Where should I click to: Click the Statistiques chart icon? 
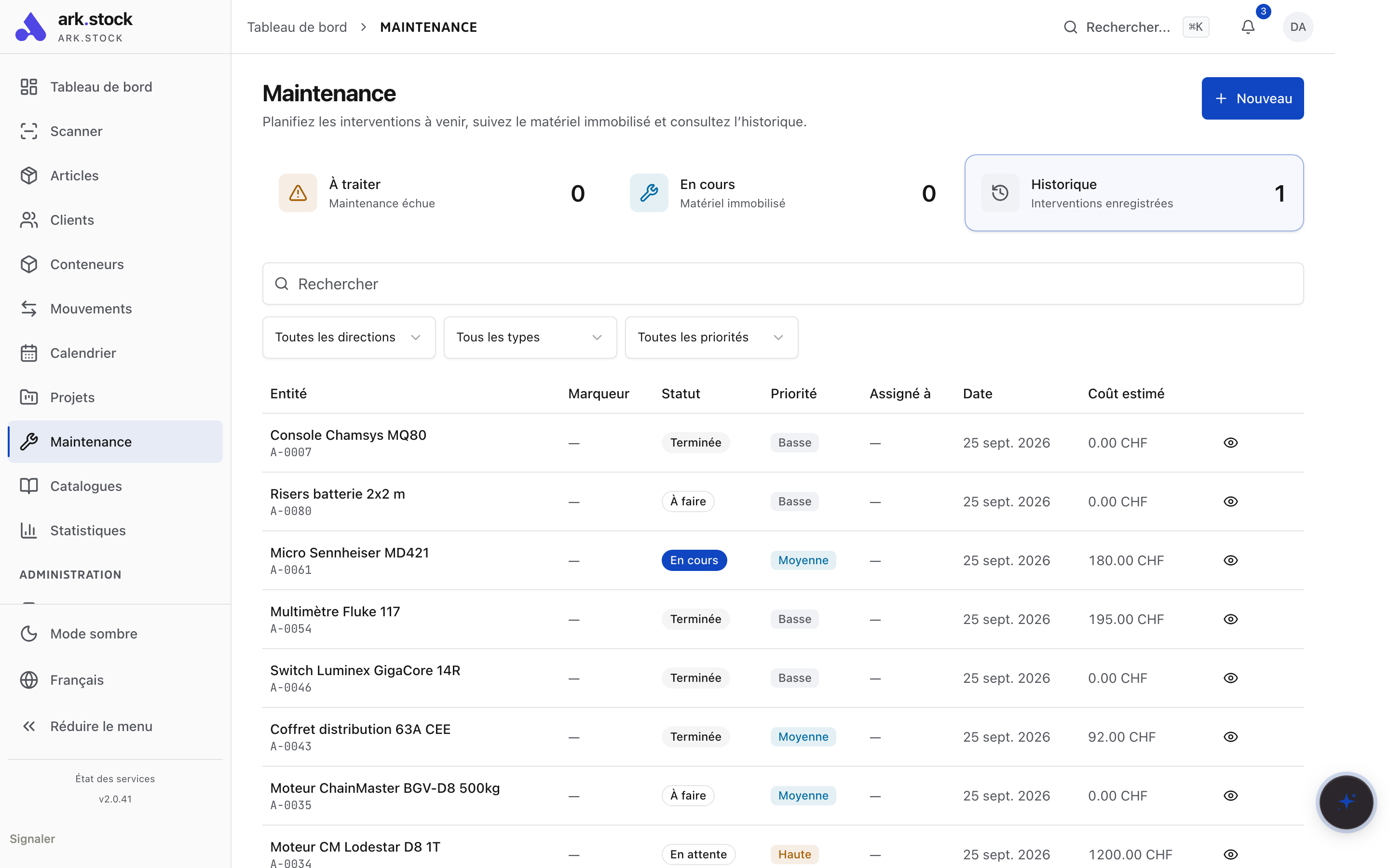click(29, 530)
